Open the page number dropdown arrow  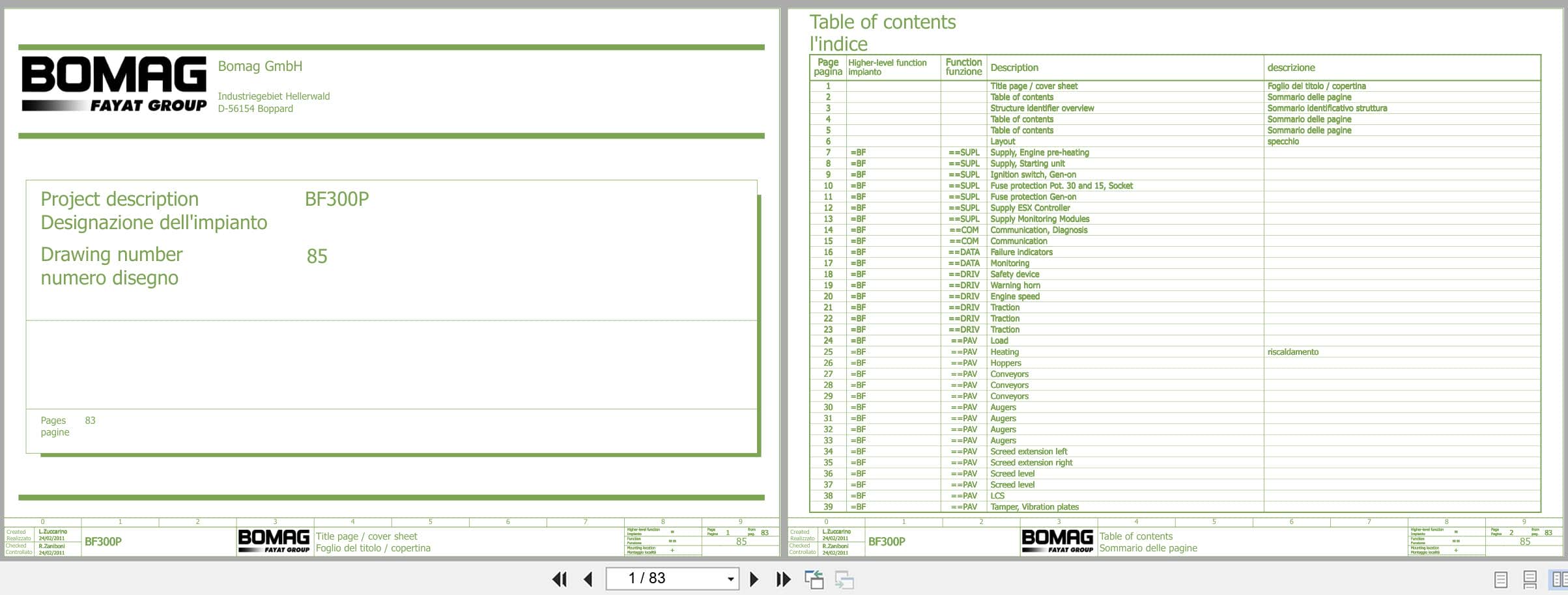730,579
